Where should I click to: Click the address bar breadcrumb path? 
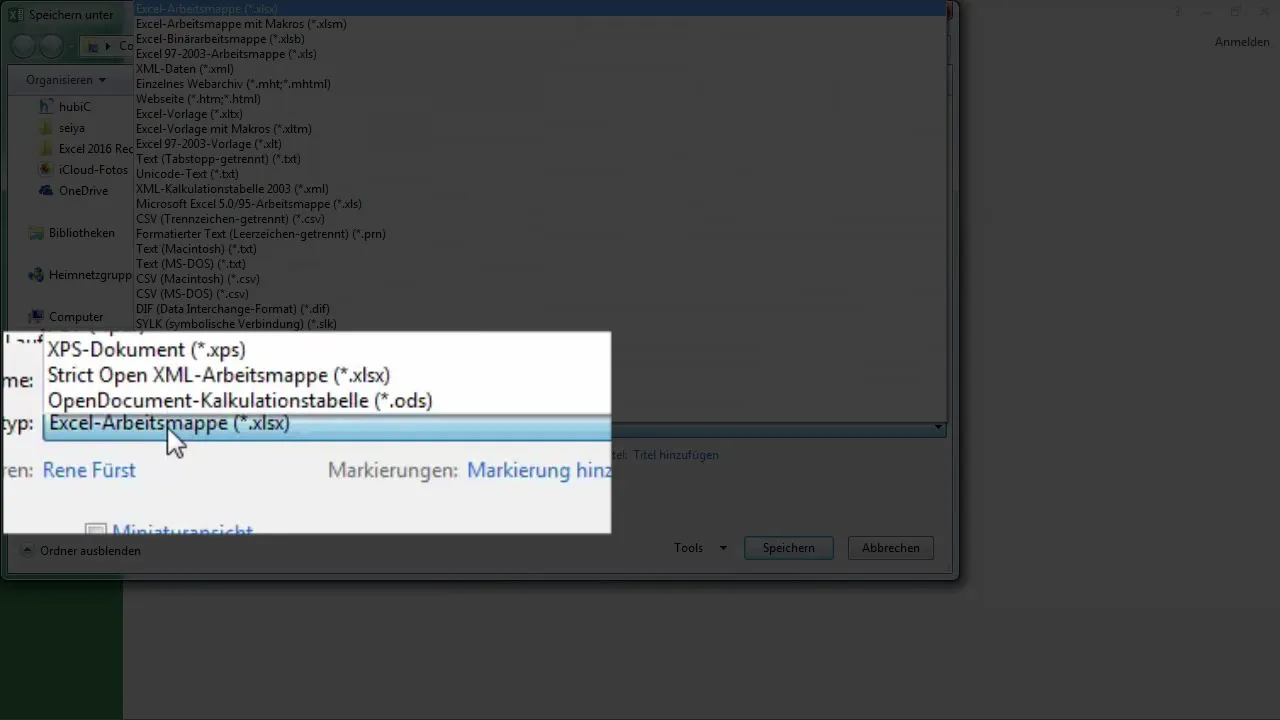[x=108, y=46]
